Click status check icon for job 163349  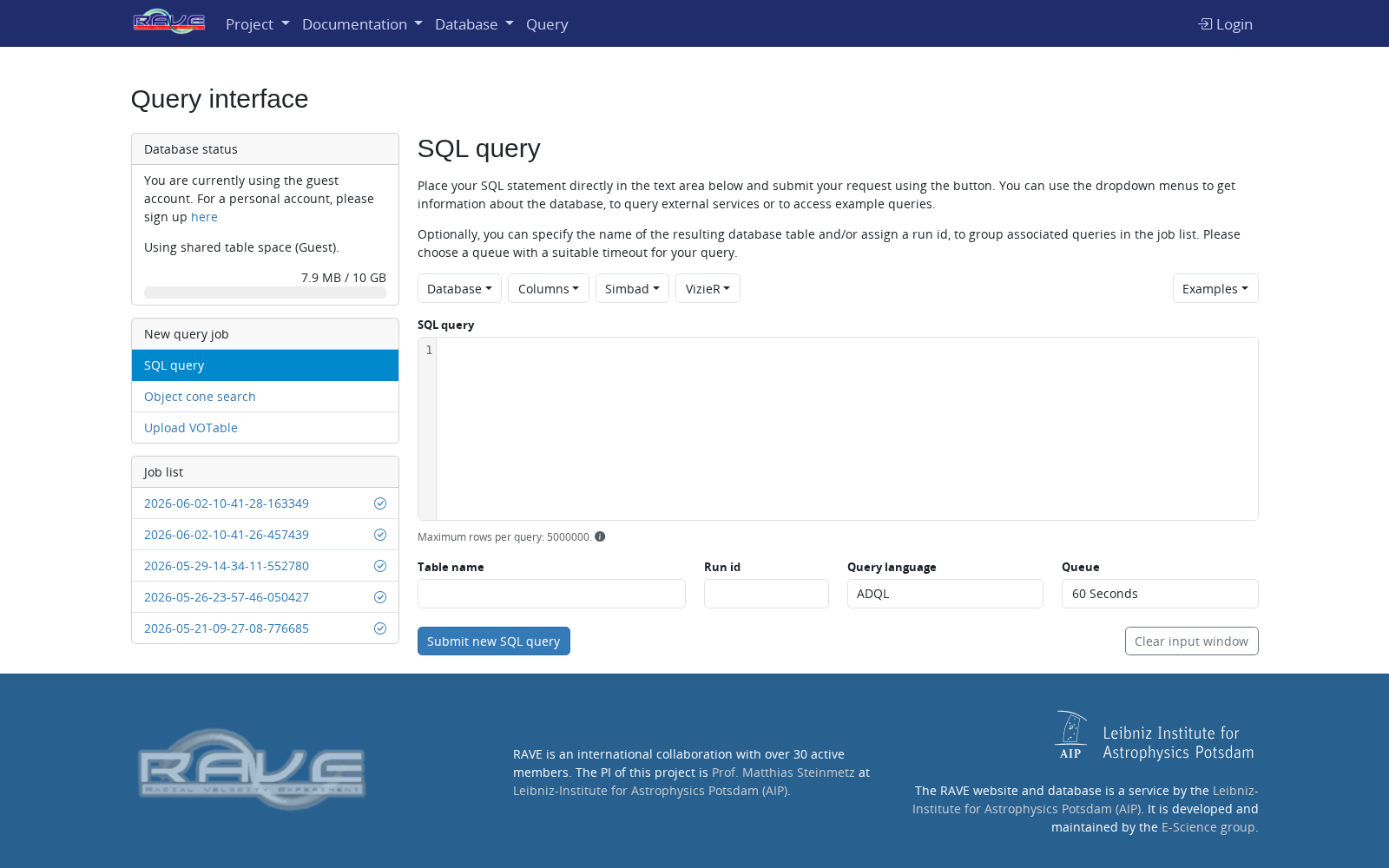[380, 503]
